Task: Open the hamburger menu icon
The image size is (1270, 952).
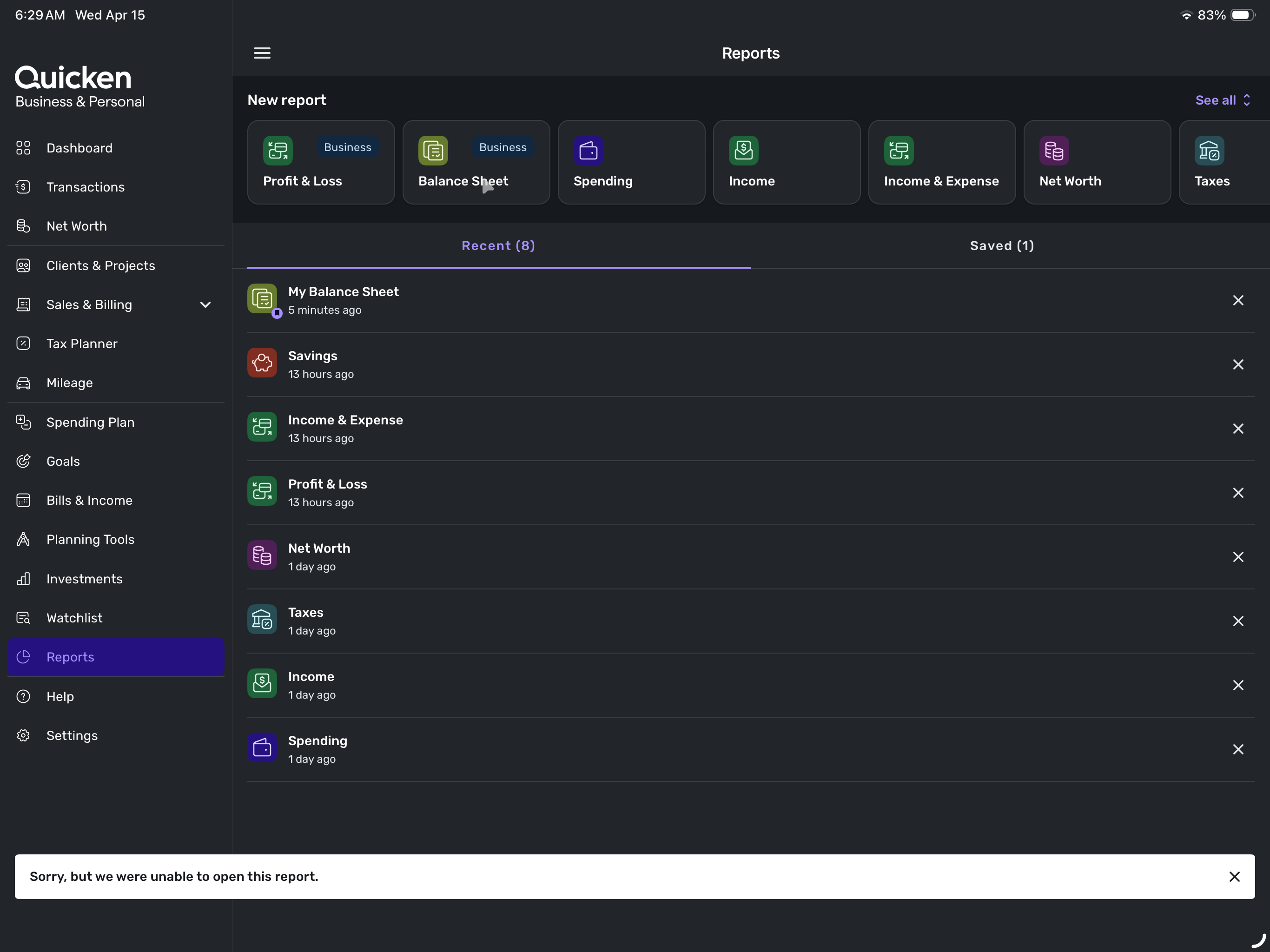Action: pos(262,53)
